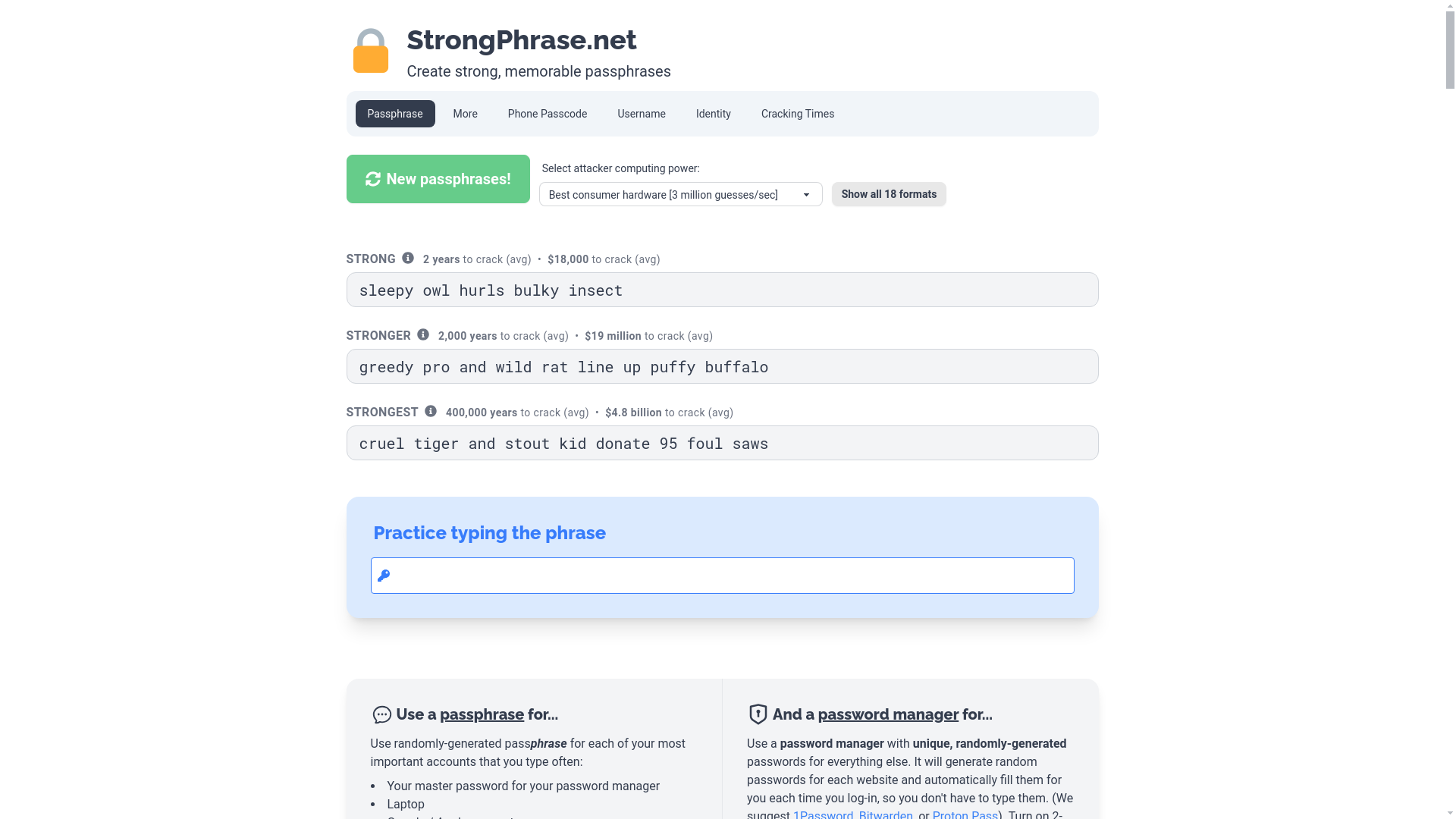Click the dropdown arrow on consumer hardware selector

[x=806, y=195]
